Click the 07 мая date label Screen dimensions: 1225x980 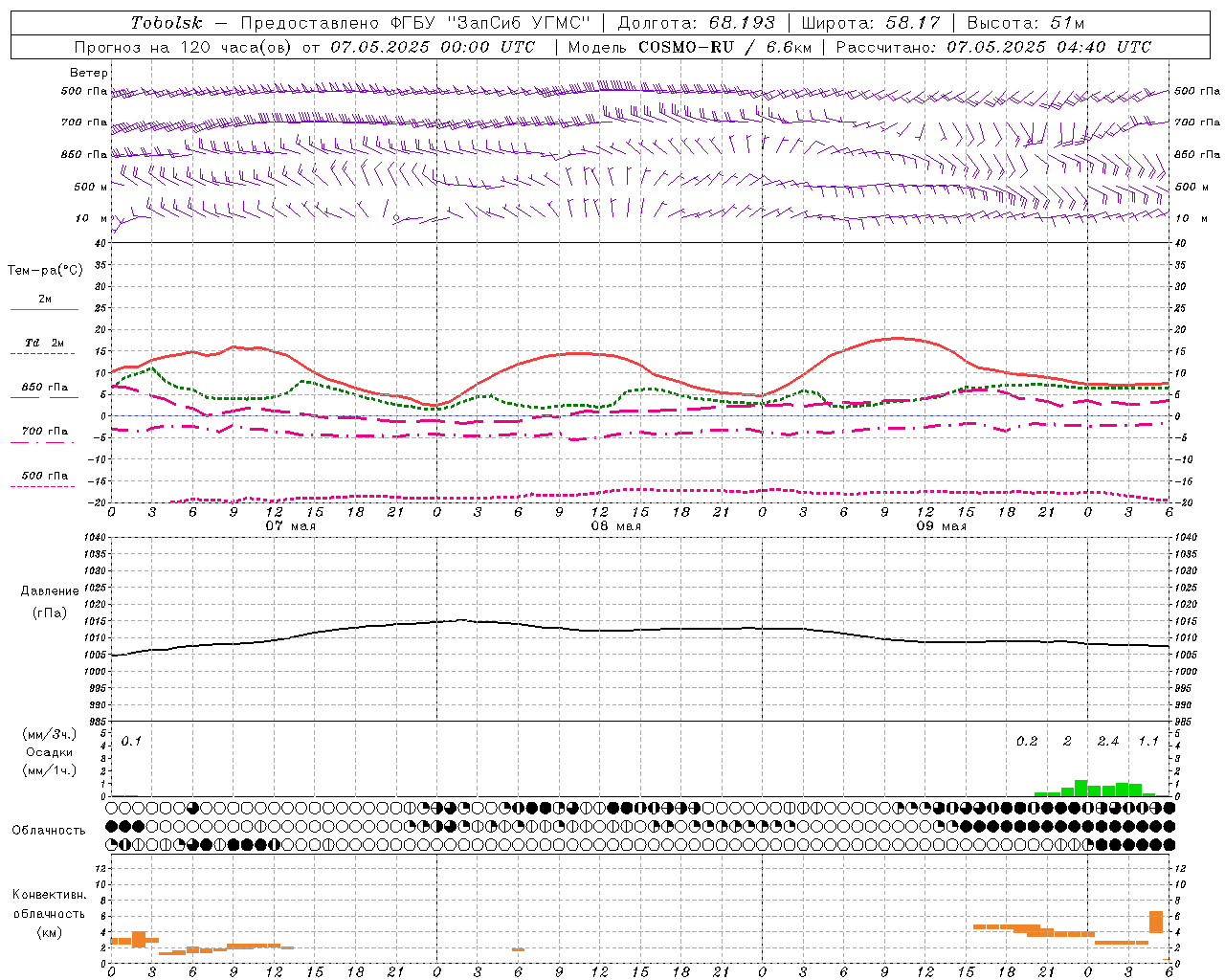point(291,526)
